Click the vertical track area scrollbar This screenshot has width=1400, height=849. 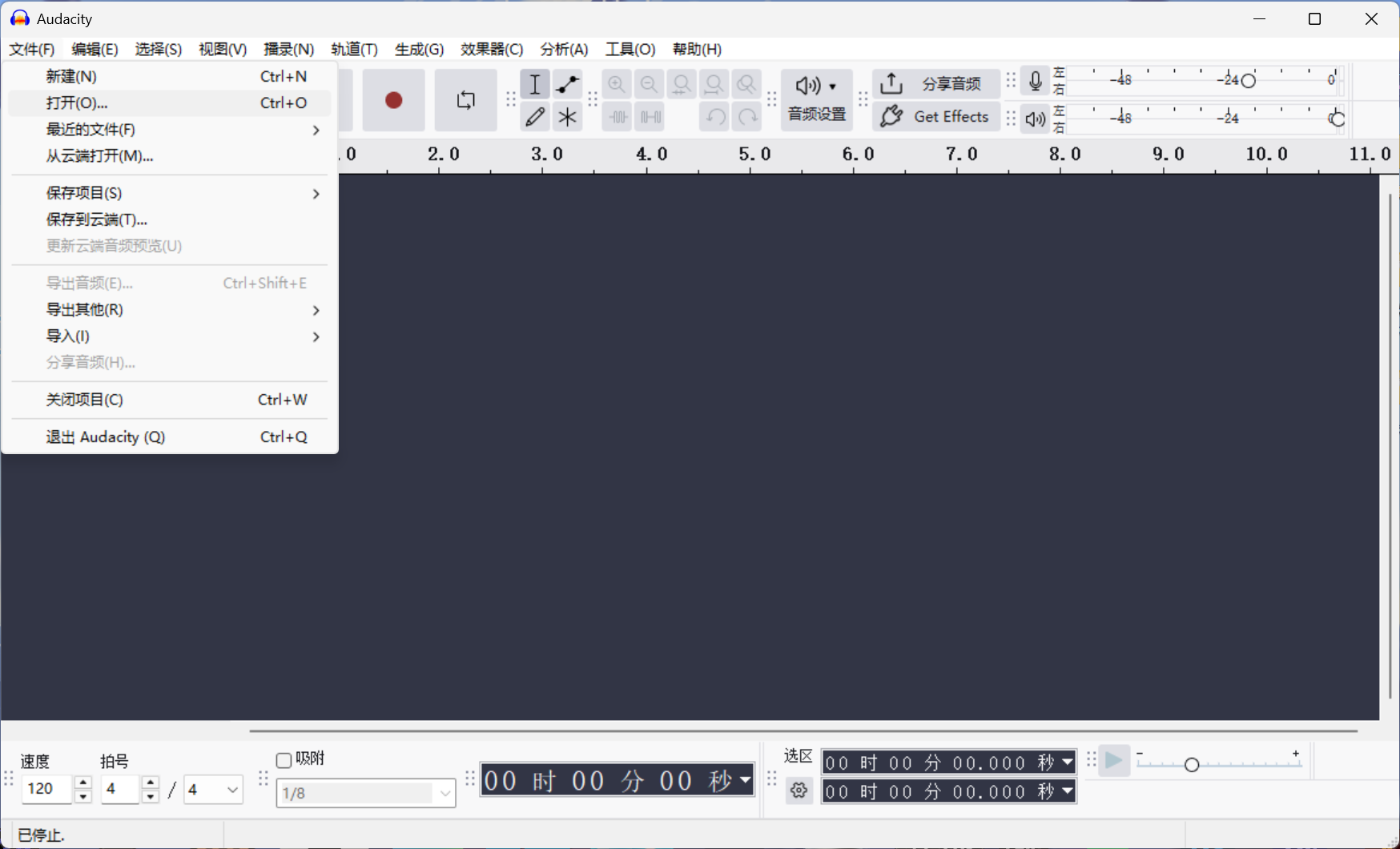click(1390, 446)
